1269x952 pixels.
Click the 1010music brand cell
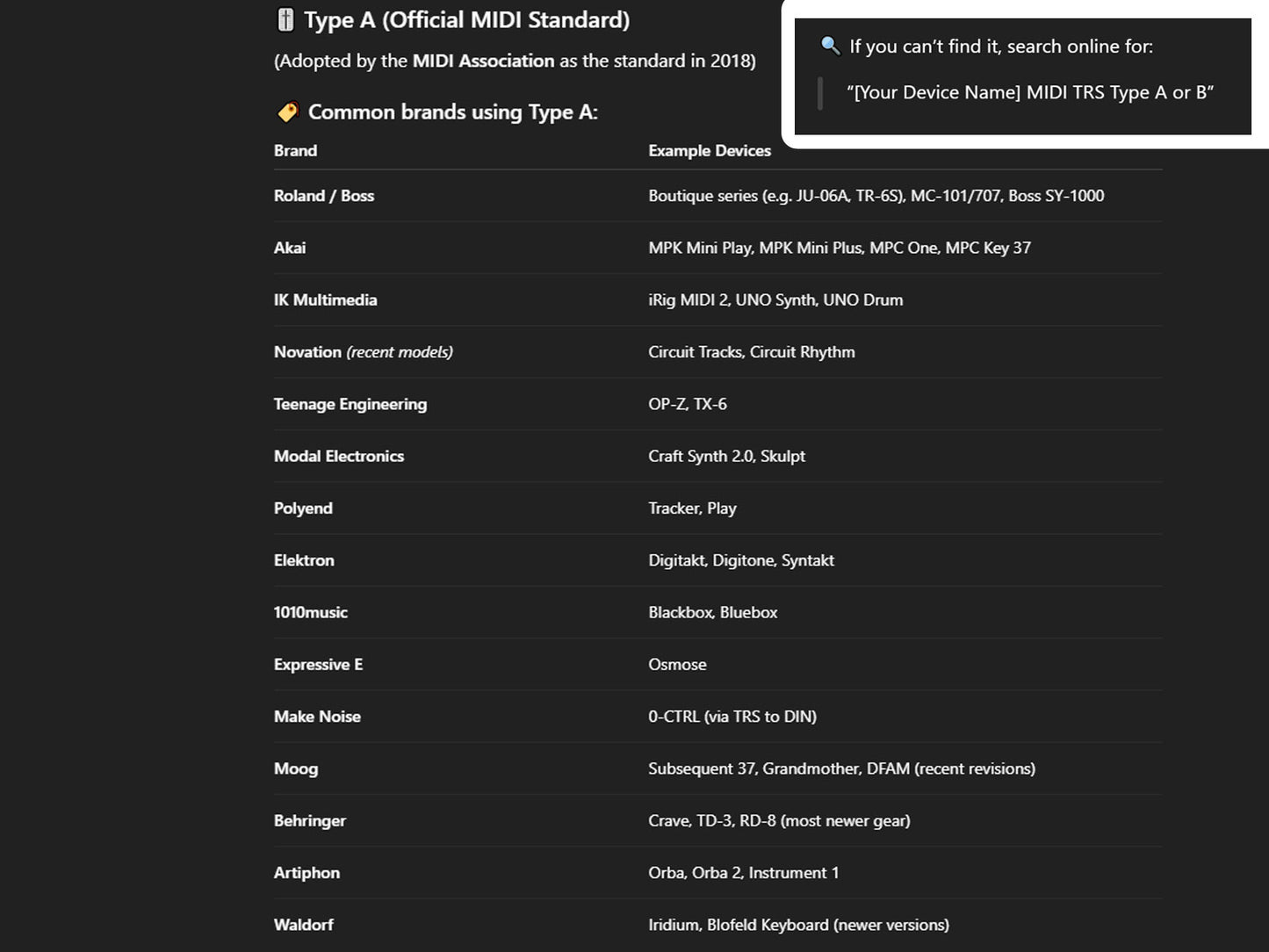pyautogui.click(x=310, y=613)
